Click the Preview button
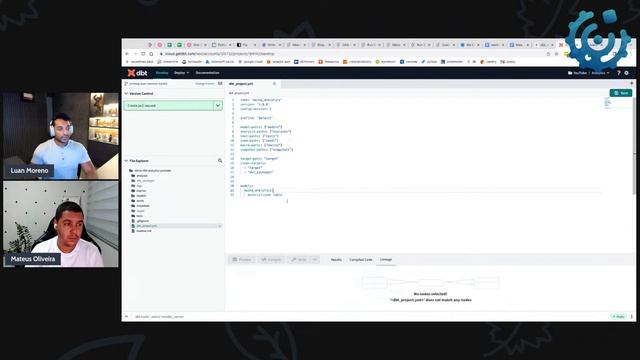The height and width of the screenshot is (360, 640). [x=242, y=260]
